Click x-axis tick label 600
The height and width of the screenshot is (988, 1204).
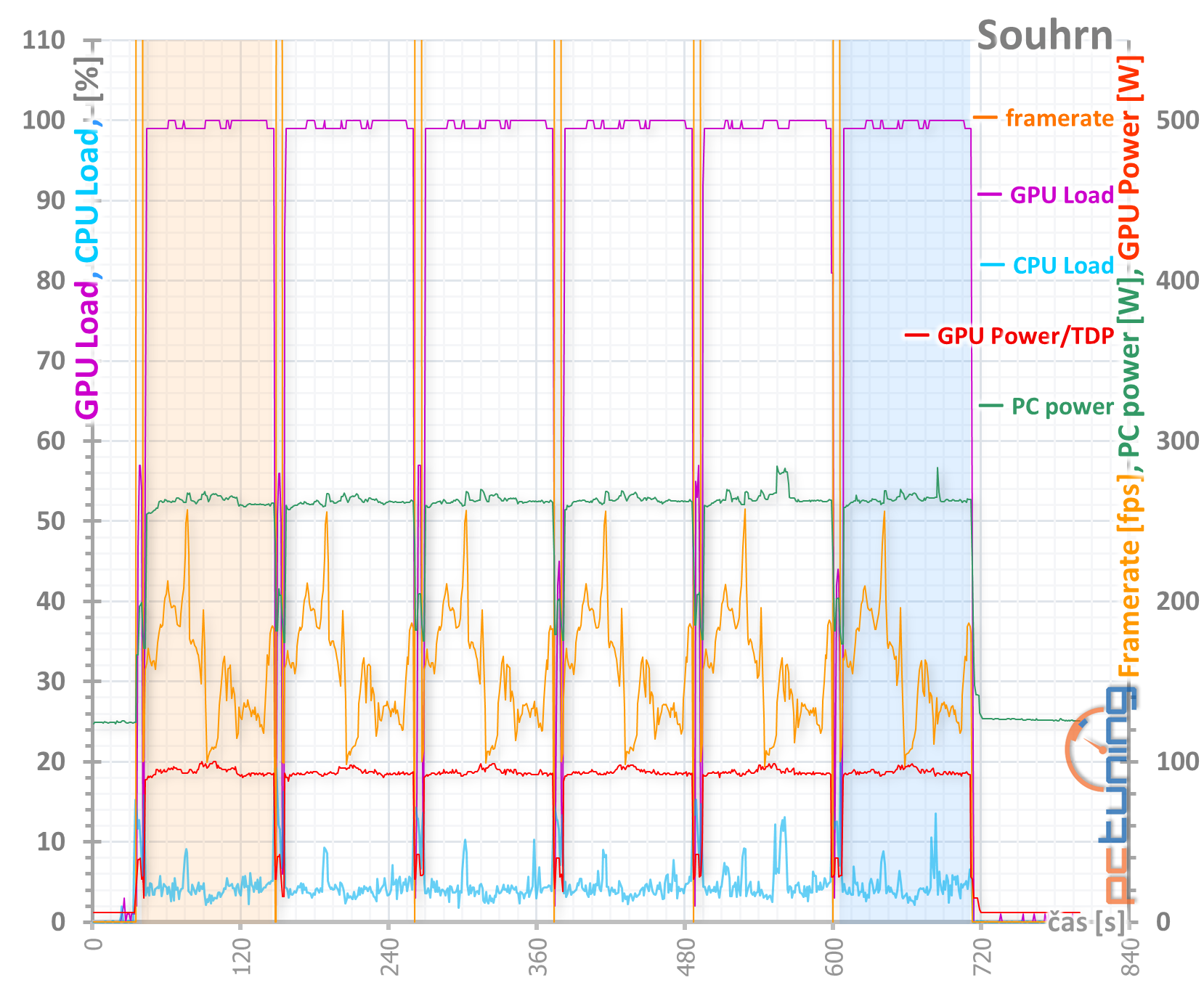coord(833,957)
